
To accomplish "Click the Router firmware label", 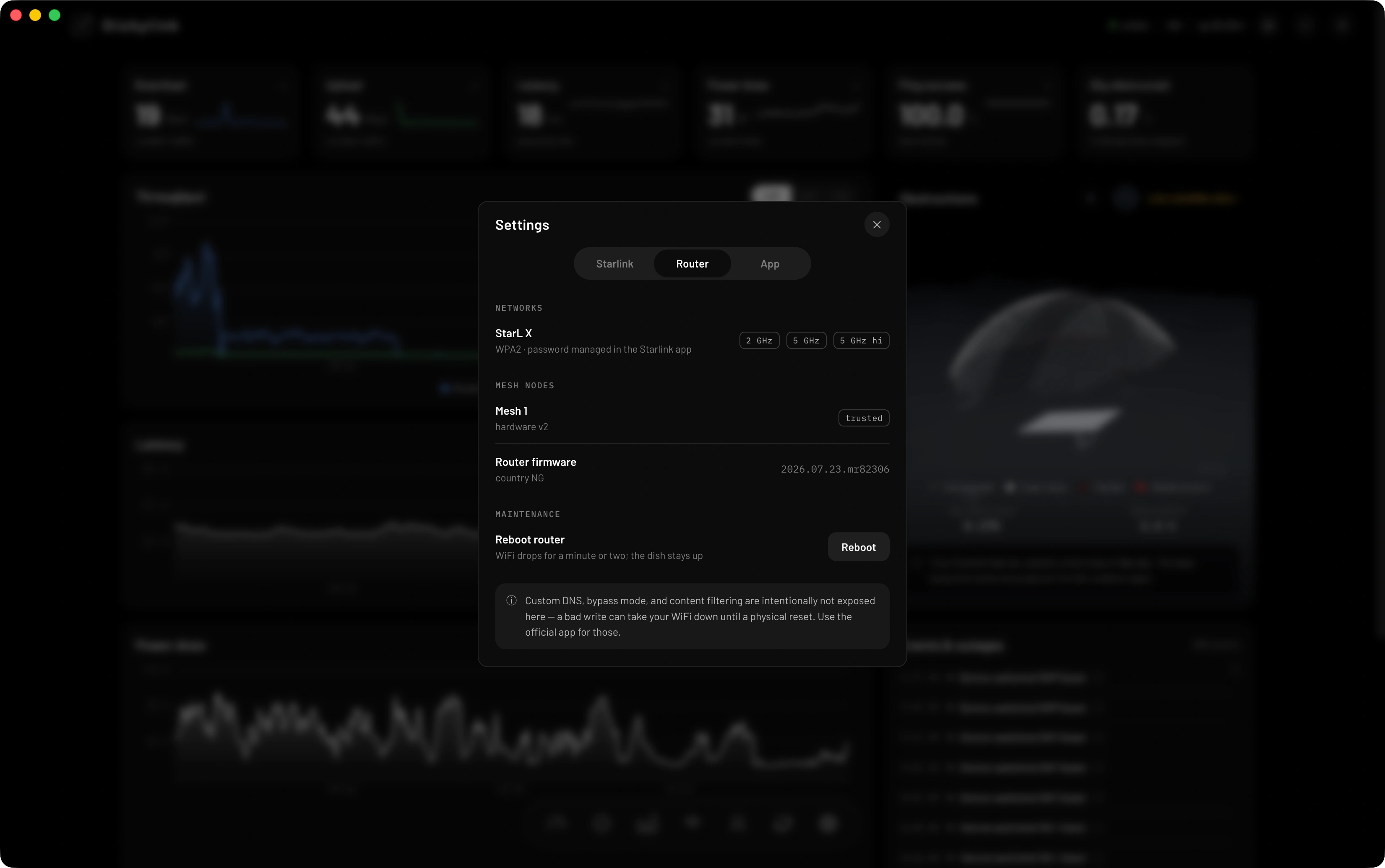I will pos(536,462).
